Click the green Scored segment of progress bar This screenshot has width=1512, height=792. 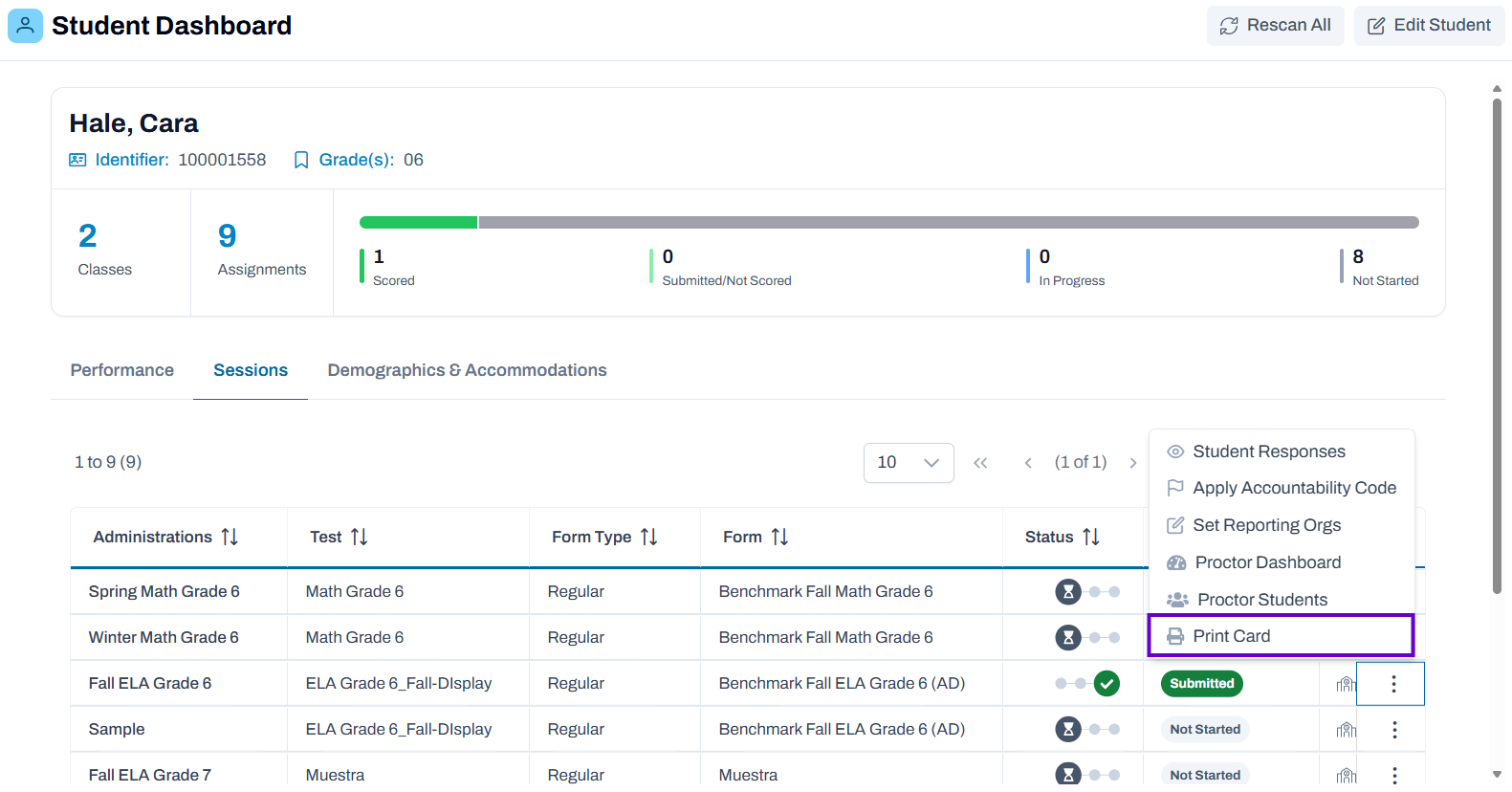[x=418, y=222]
